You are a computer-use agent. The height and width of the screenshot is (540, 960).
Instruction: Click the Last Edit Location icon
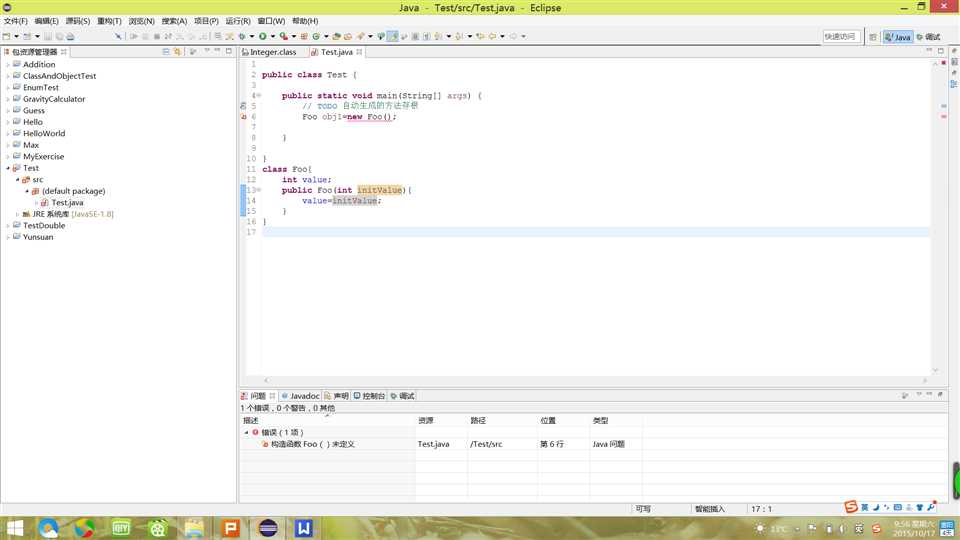(480, 37)
